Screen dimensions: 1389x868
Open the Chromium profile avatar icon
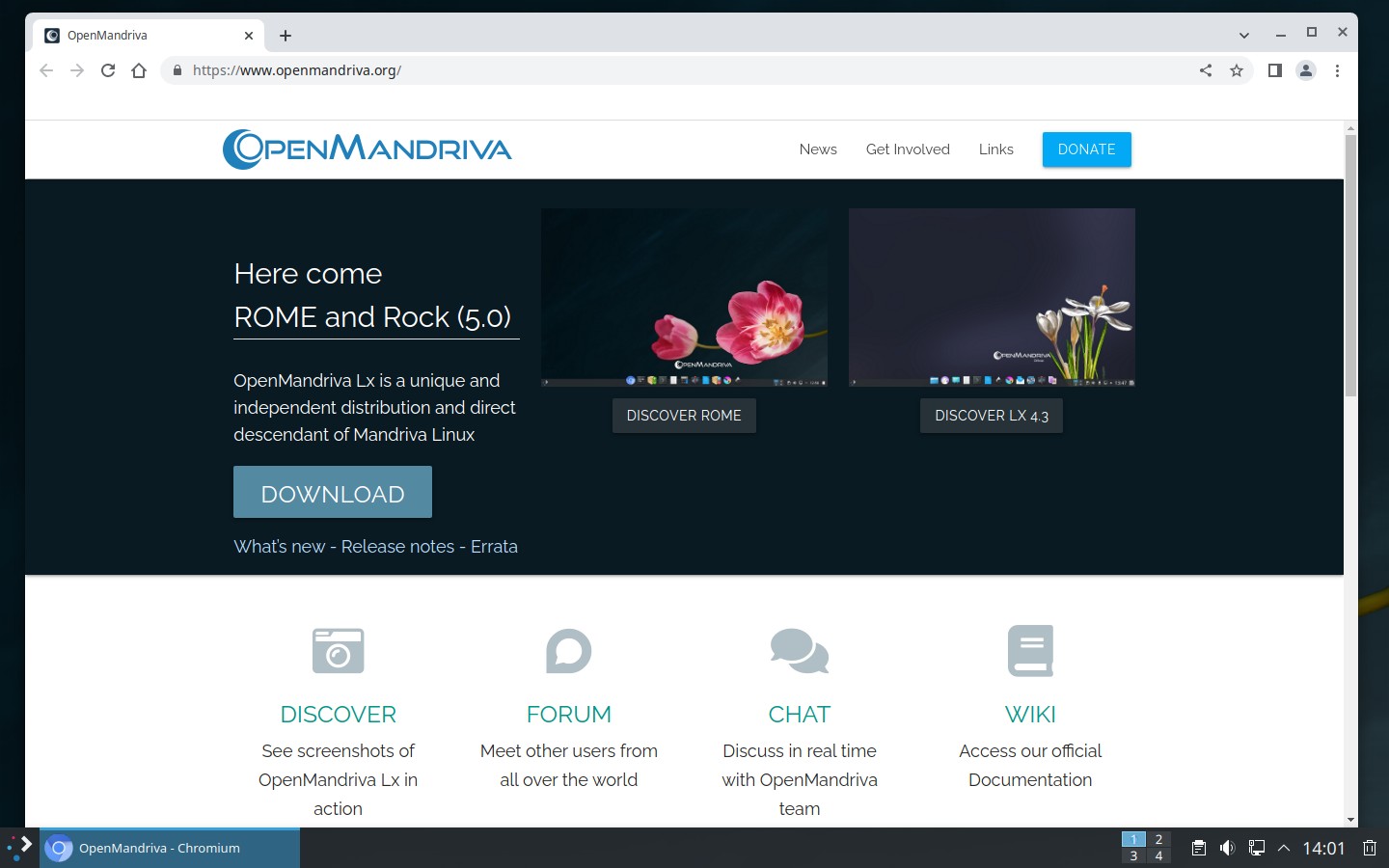pos(1306,70)
